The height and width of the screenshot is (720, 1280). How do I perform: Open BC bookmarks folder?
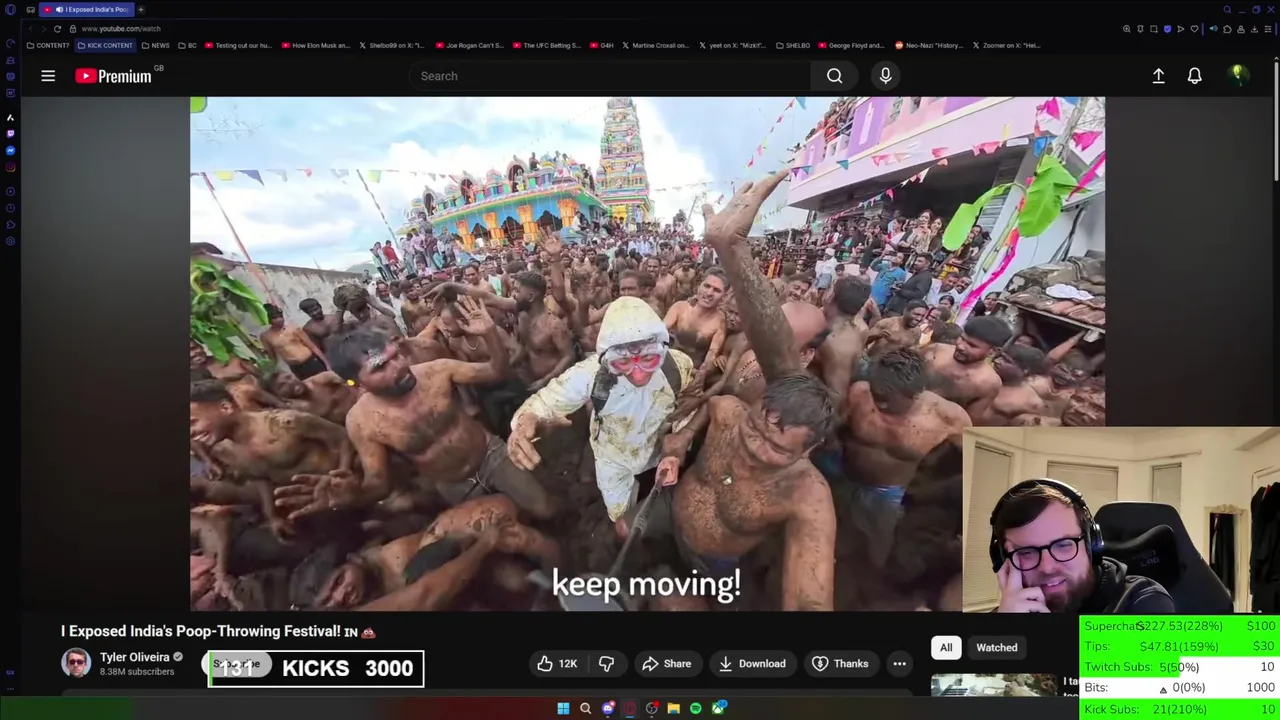tap(188, 45)
